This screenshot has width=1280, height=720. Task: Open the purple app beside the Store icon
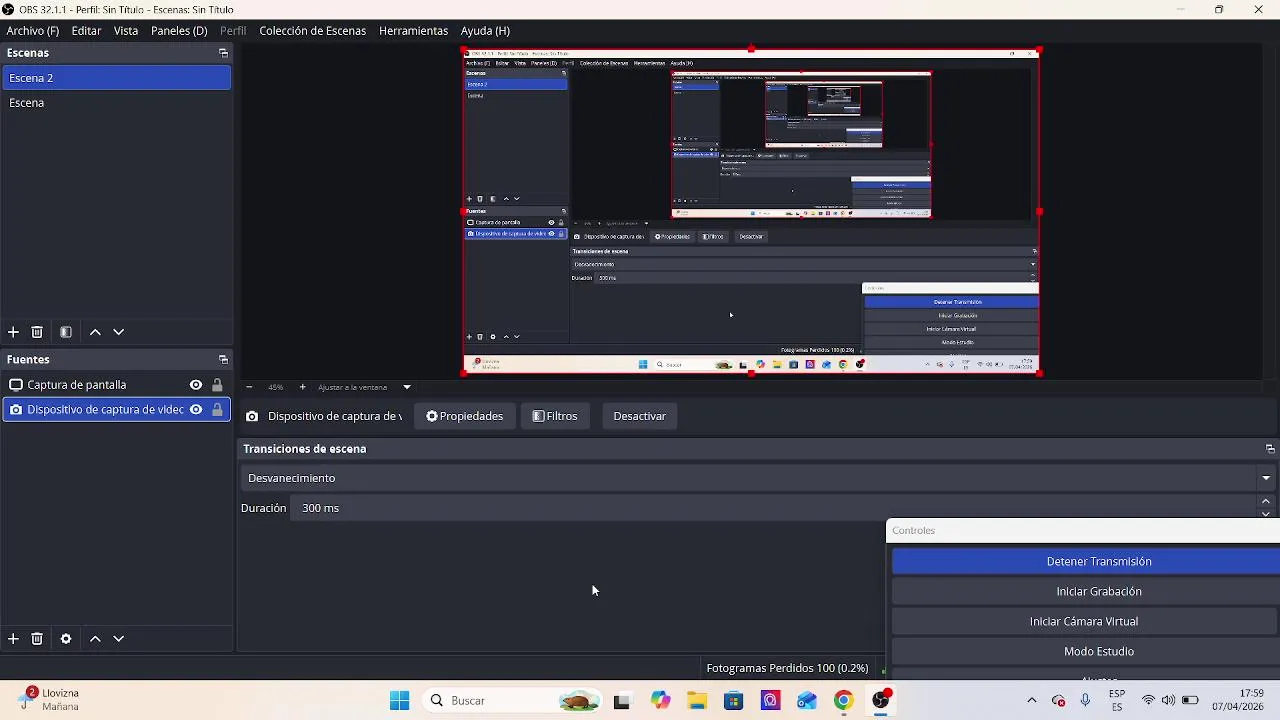click(770, 701)
